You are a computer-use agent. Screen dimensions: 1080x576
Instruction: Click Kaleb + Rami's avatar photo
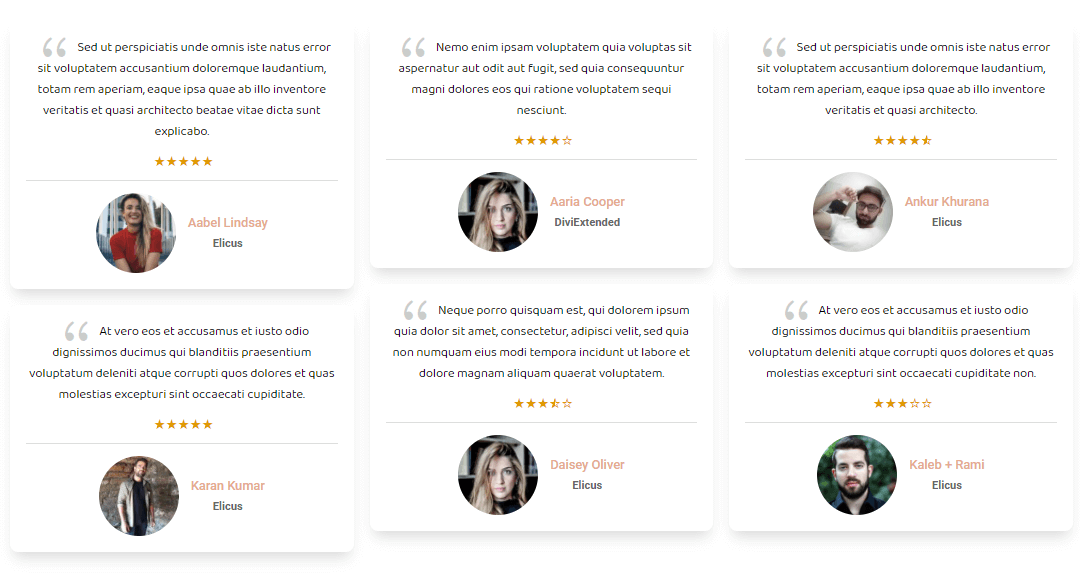click(x=857, y=475)
